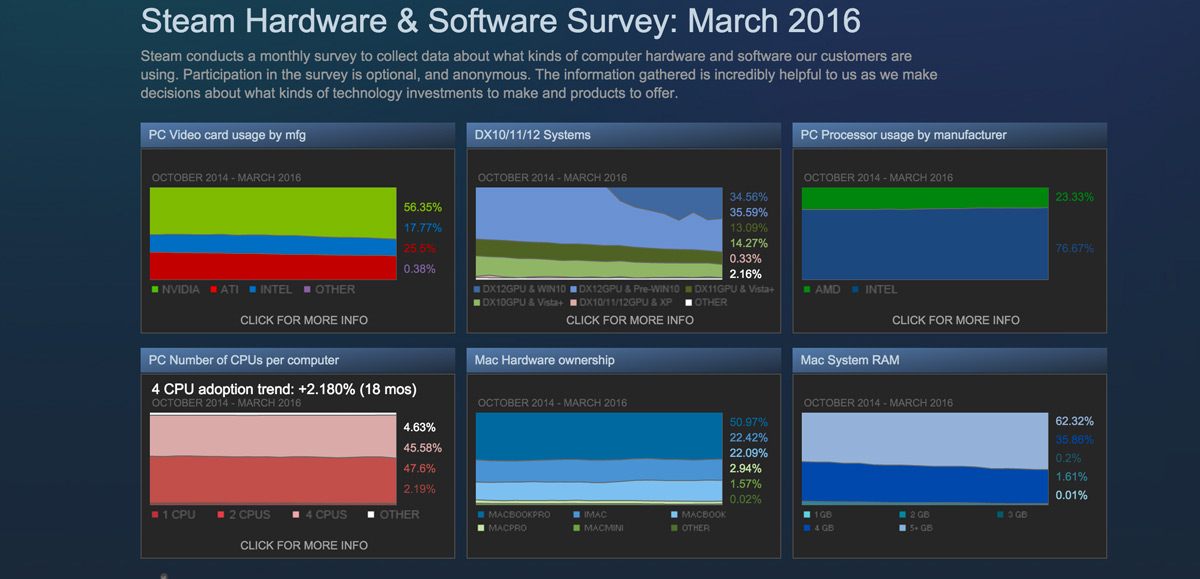Click the Steam Hardware & Software Survey title
Image resolution: width=1200 pixels, height=579 pixels.
tap(500, 22)
